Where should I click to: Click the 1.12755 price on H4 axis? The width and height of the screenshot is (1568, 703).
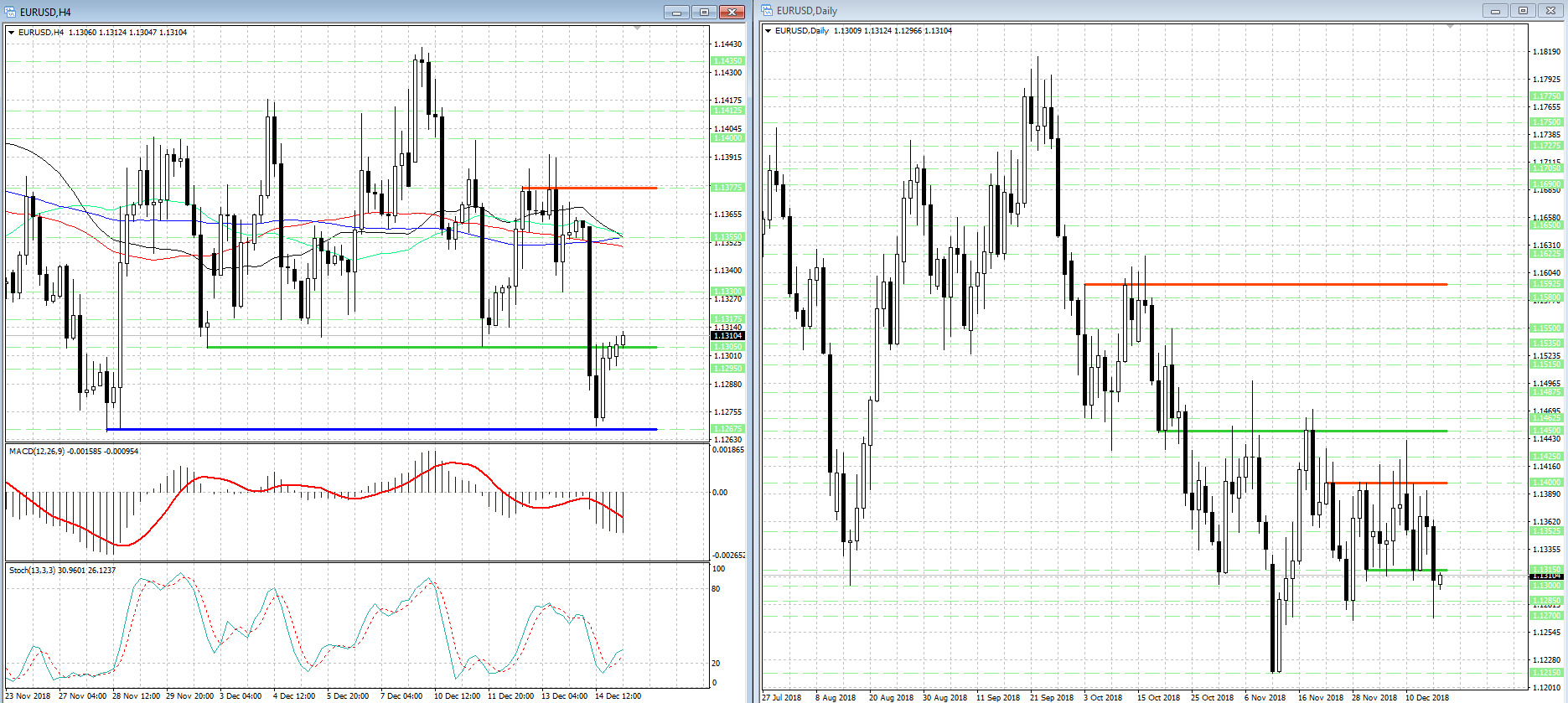click(727, 412)
